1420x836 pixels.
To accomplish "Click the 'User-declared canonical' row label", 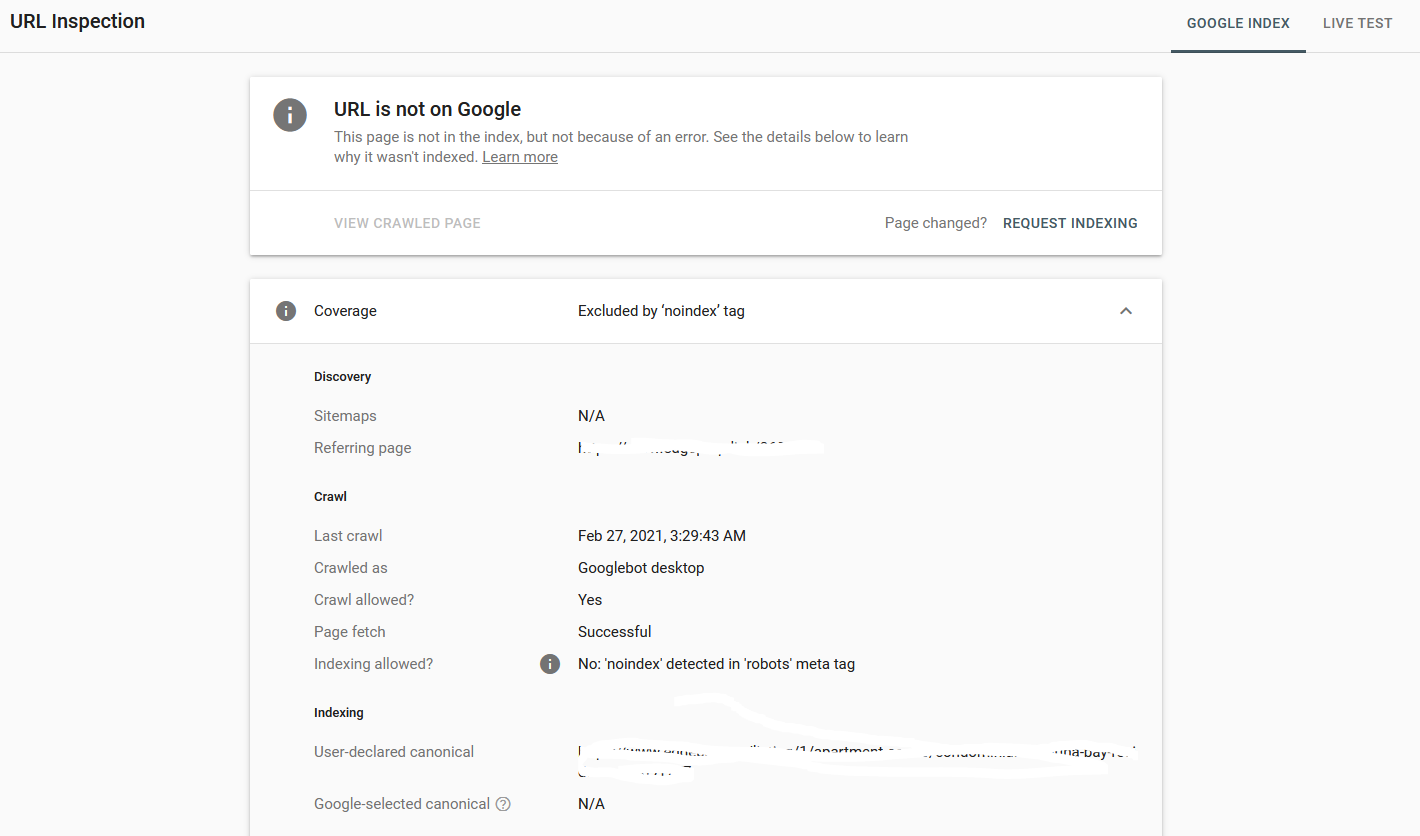I will point(394,752).
